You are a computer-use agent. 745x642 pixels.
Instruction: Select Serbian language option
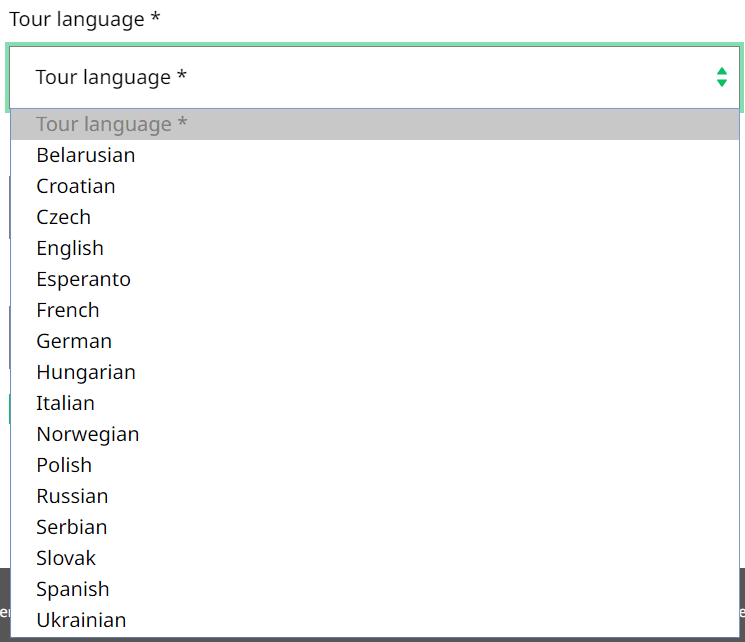pyautogui.click(x=72, y=527)
